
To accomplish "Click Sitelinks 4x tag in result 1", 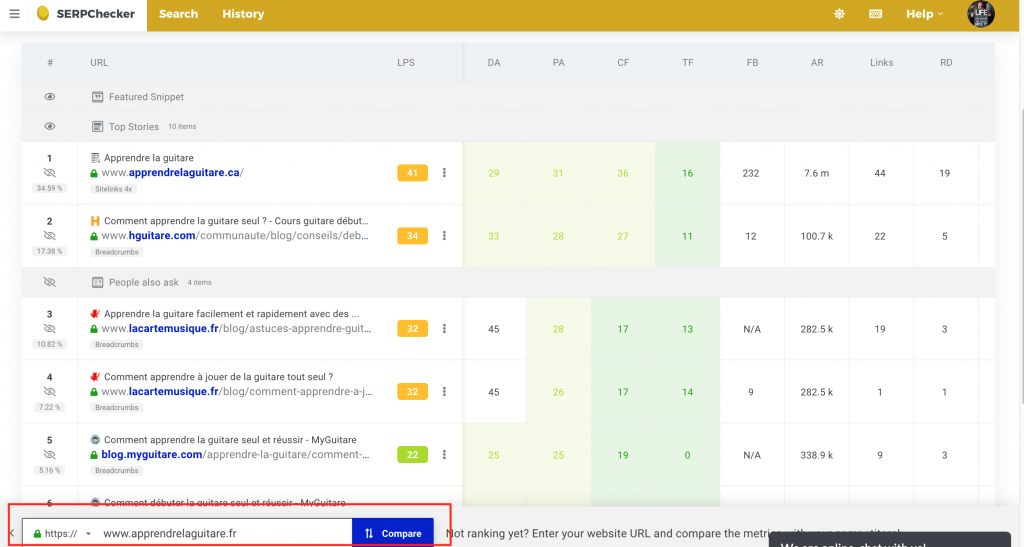I will (114, 189).
